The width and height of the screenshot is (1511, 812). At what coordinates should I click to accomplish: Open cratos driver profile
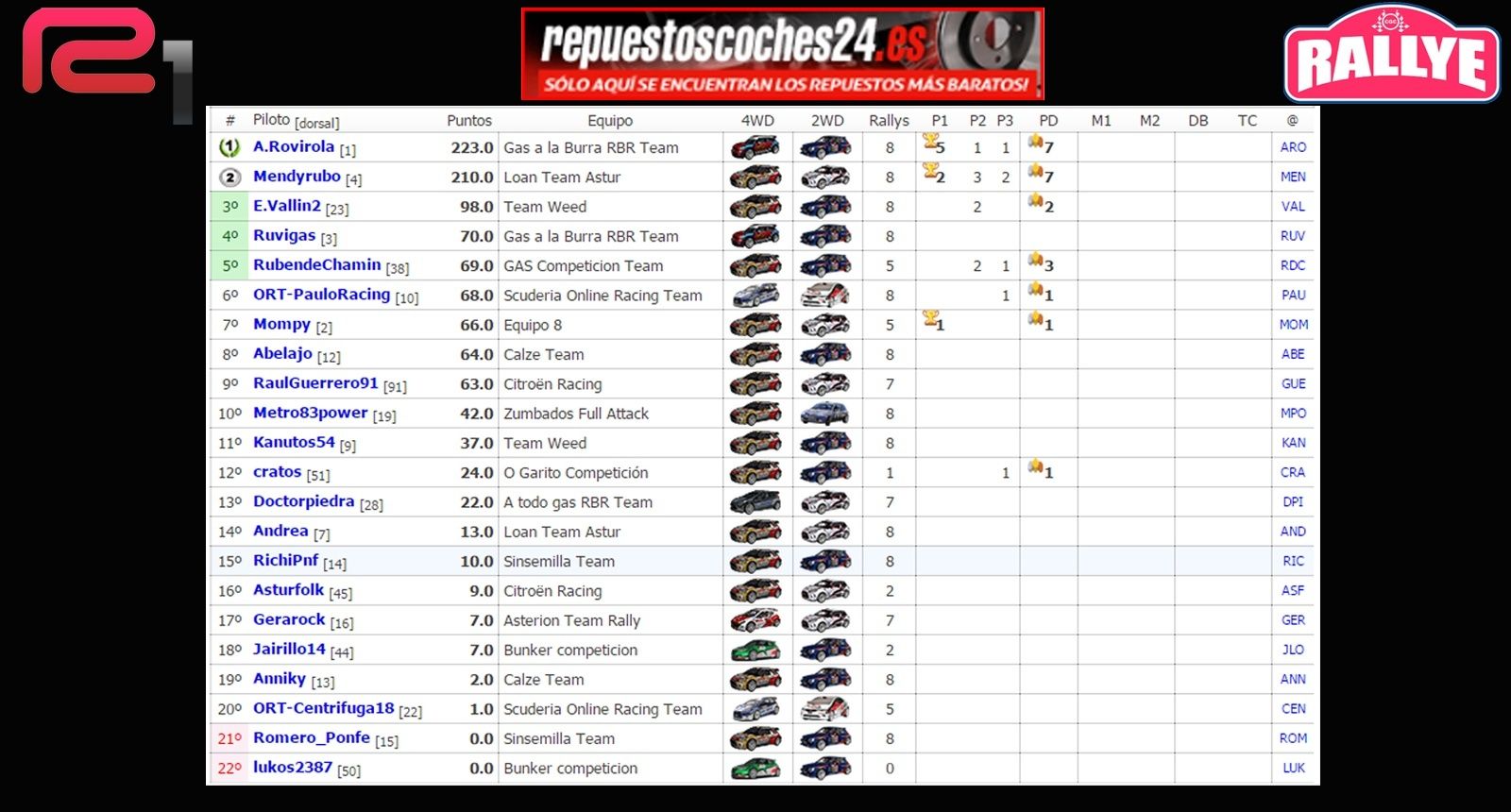(x=277, y=471)
